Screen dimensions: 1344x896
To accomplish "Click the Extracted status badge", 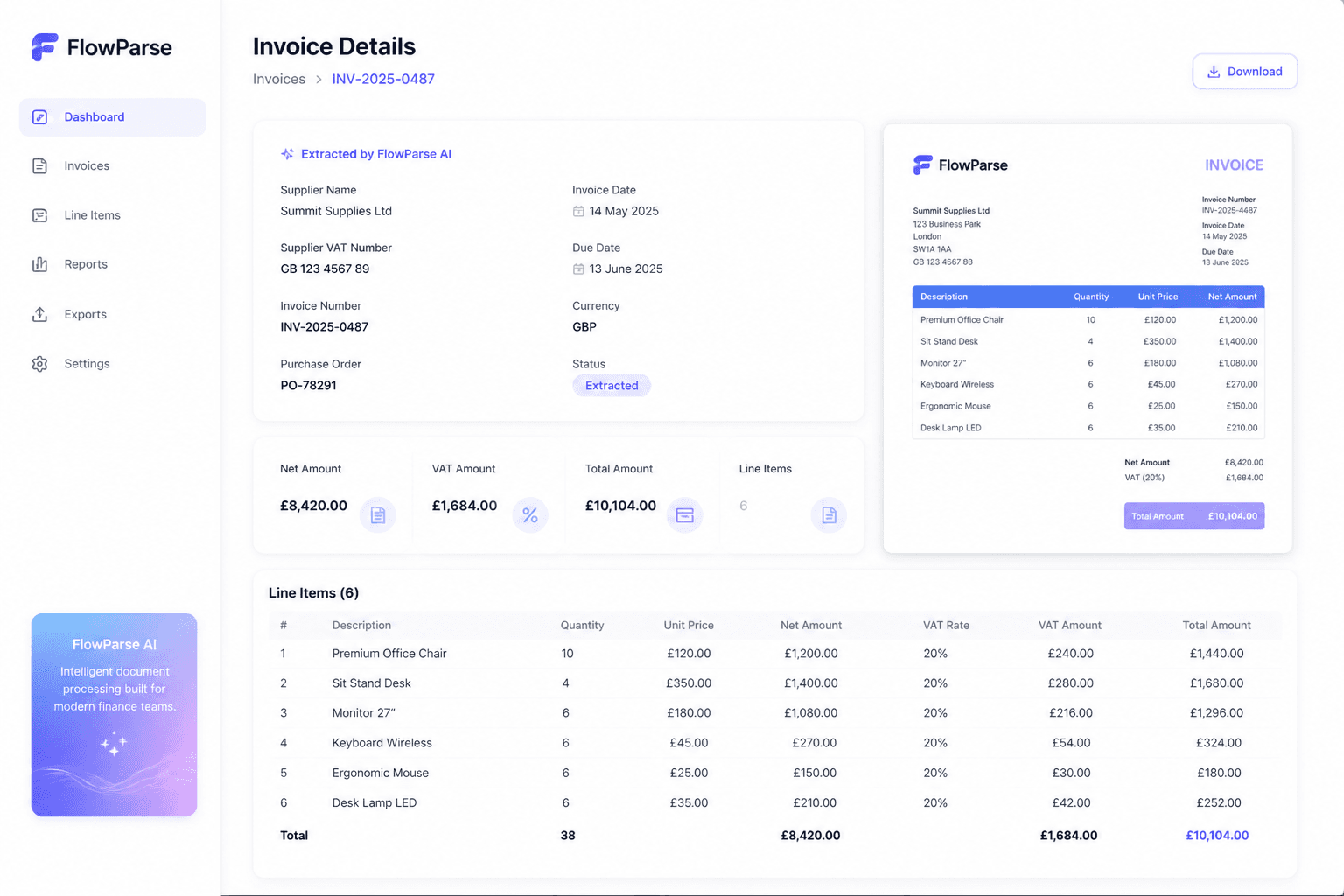I will pos(612,386).
